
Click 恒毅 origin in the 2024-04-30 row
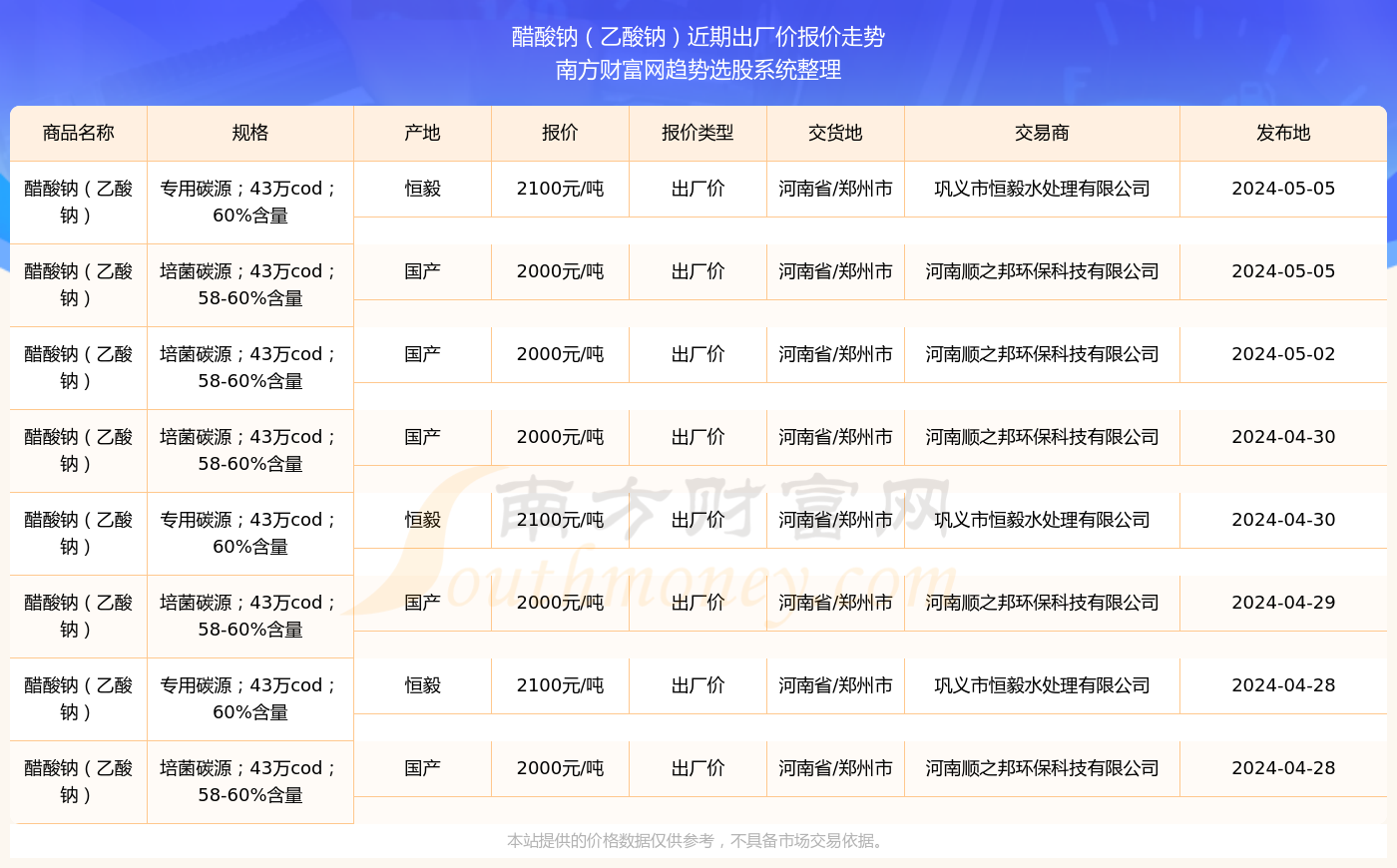(423, 520)
